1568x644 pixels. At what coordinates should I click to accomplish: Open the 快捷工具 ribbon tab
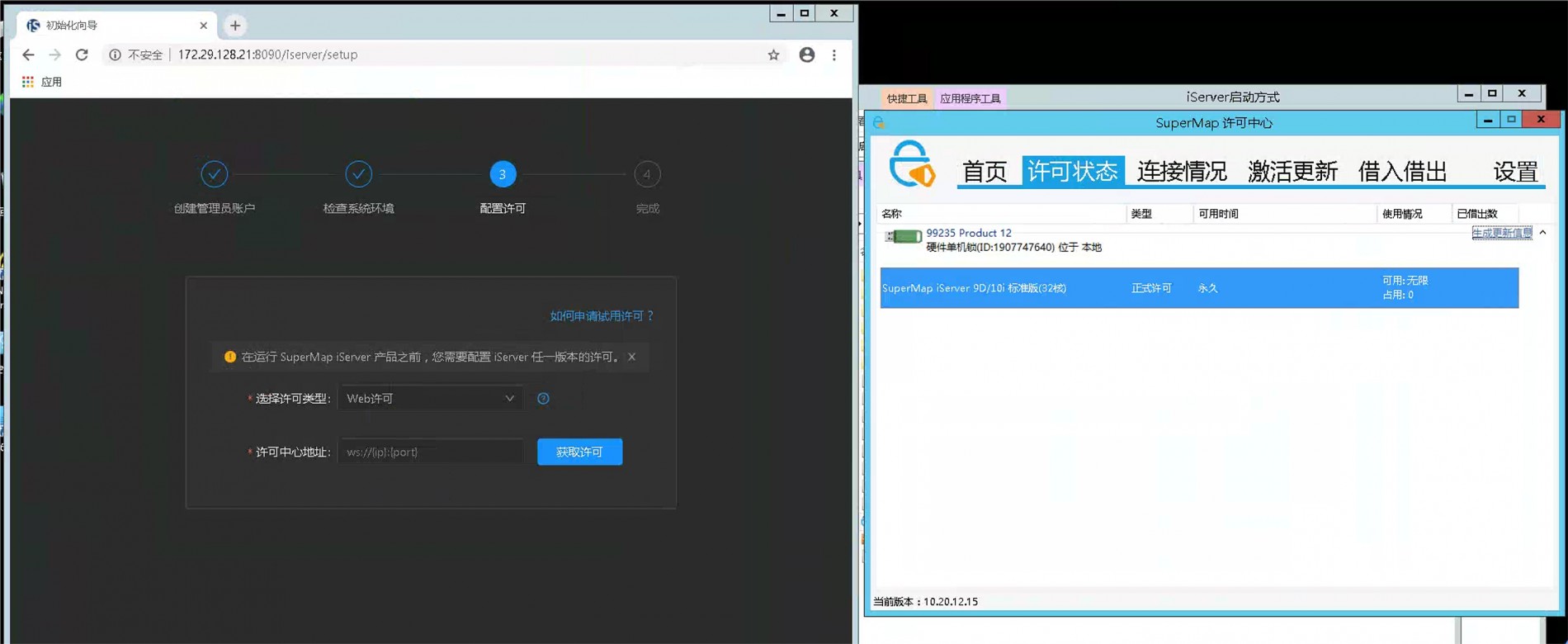pos(907,98)
